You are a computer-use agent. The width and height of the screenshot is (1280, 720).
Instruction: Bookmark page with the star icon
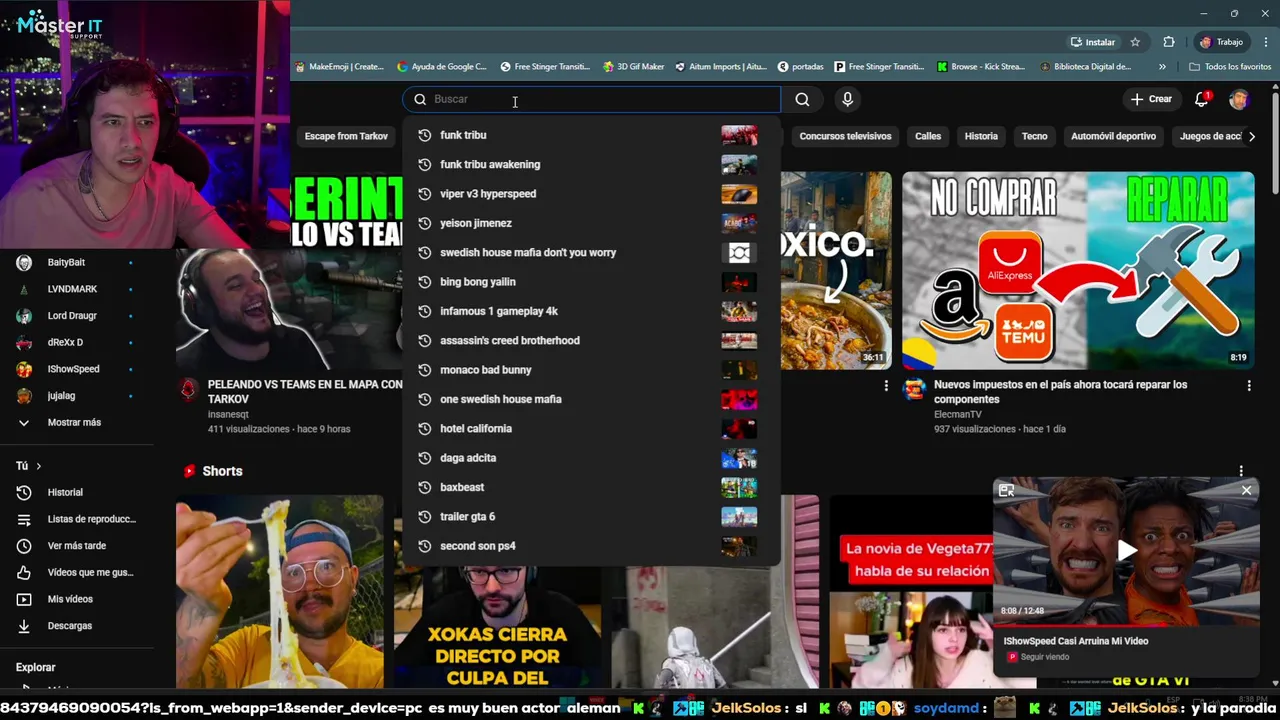1135,42
